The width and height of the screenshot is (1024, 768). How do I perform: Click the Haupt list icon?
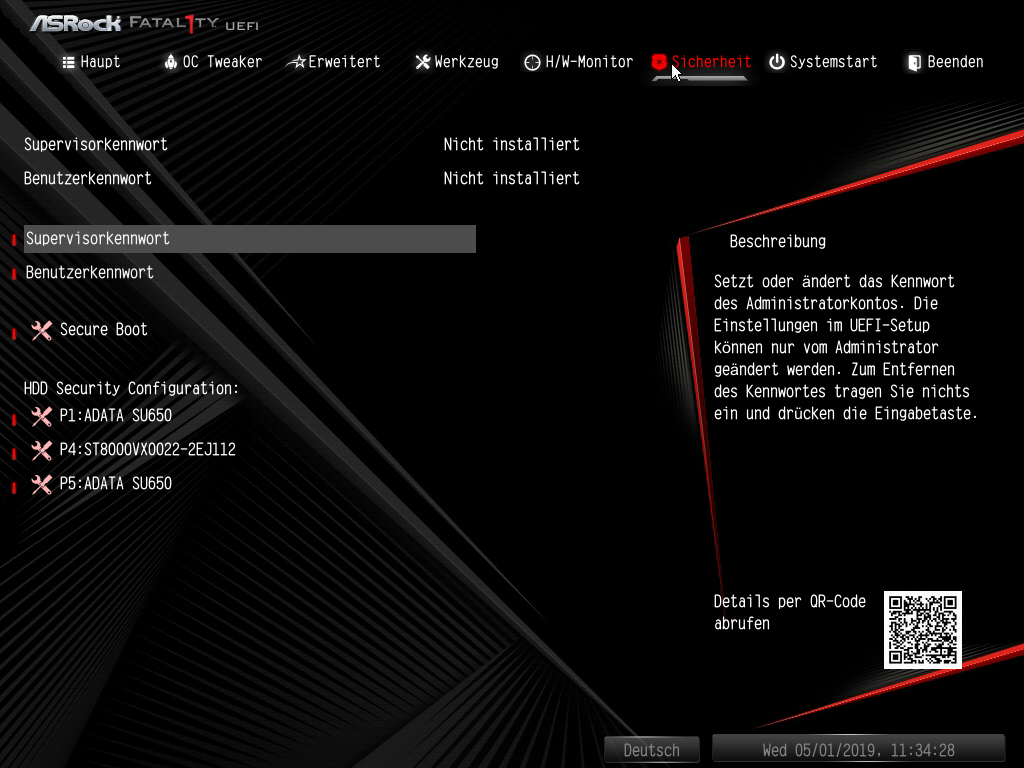click(x=69, y=63)
